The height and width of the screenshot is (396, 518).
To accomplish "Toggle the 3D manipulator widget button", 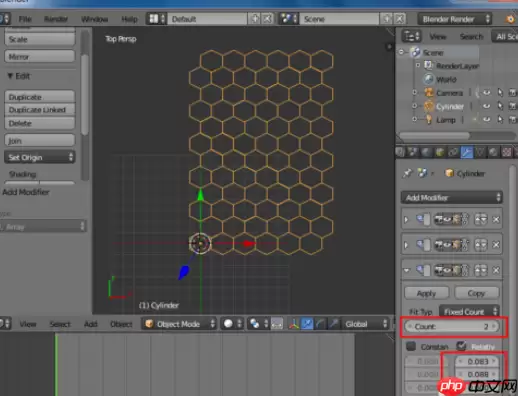I will click(x=293, y=324).
